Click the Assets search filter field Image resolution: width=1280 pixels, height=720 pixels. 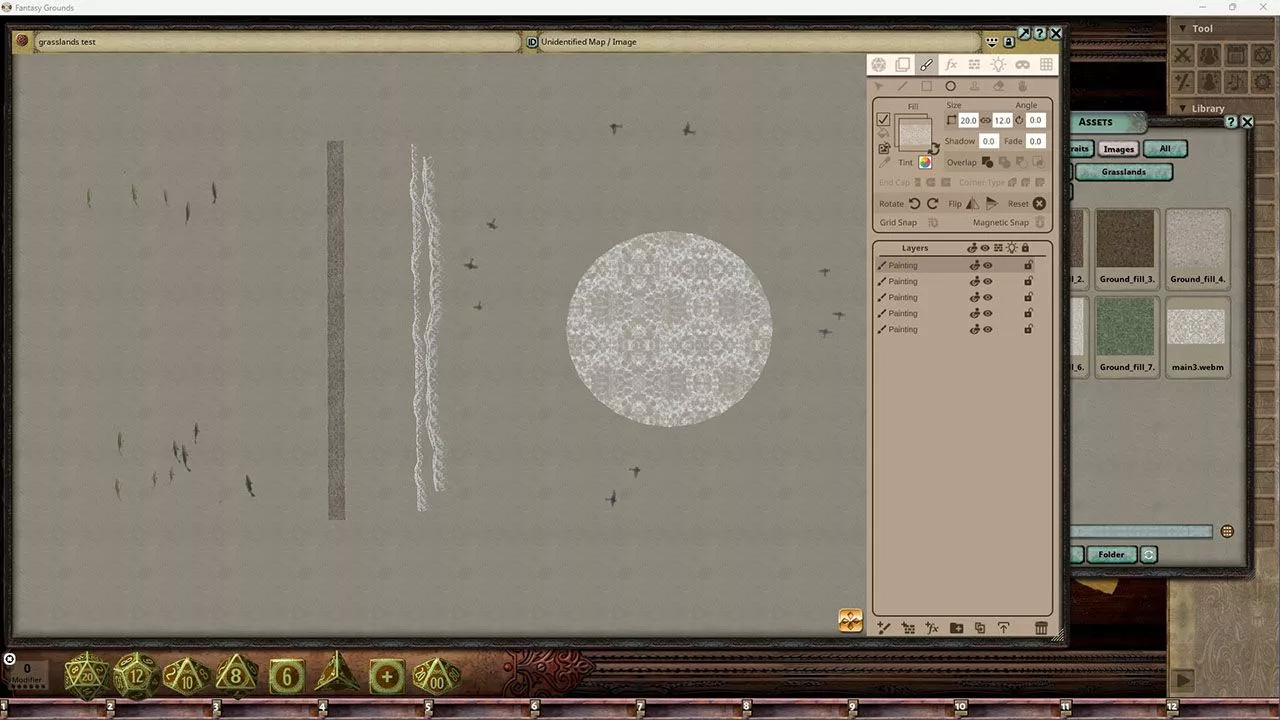click(x=1141, y=532)
